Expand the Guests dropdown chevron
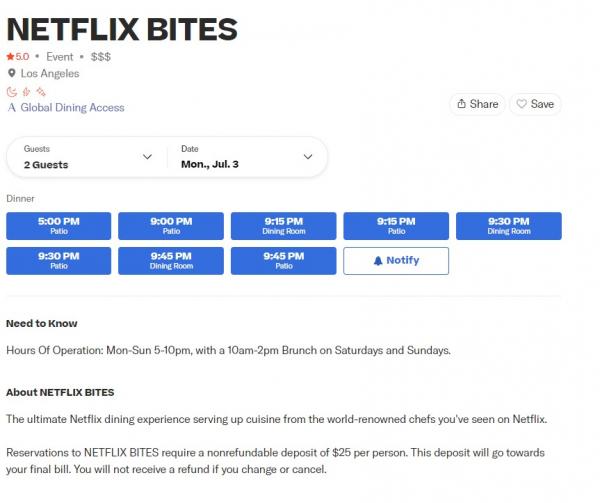The width and height of the screenshot is (600, 503). [x=147, y=157]
